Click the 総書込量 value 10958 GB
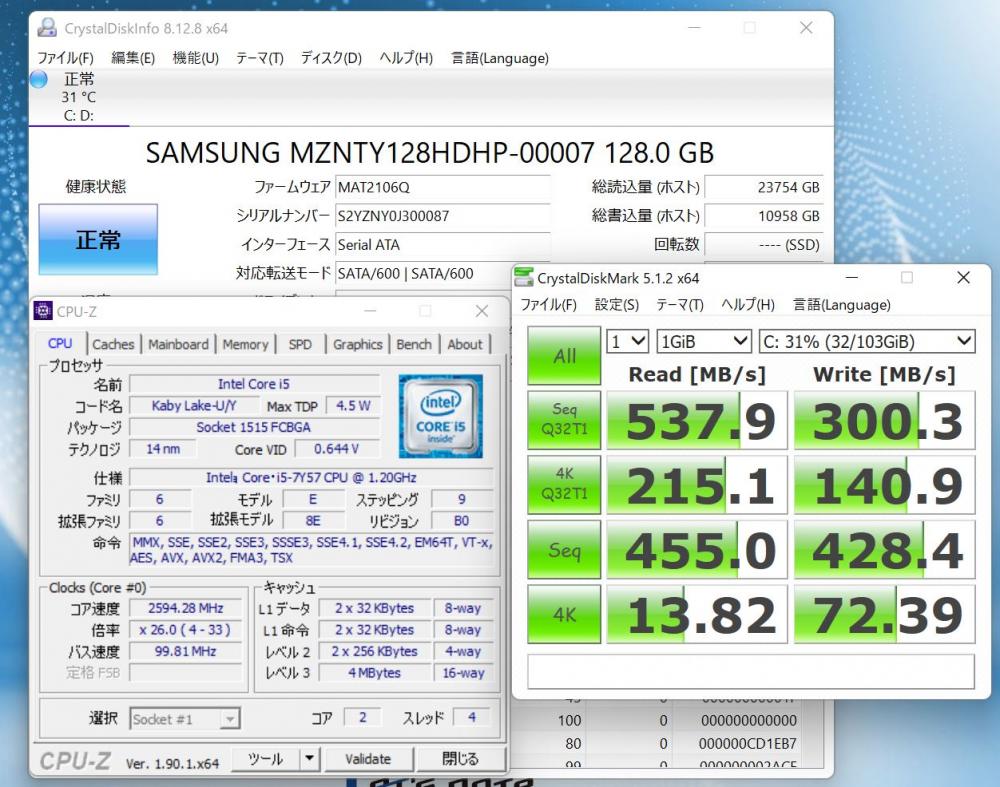 (764, 216)
